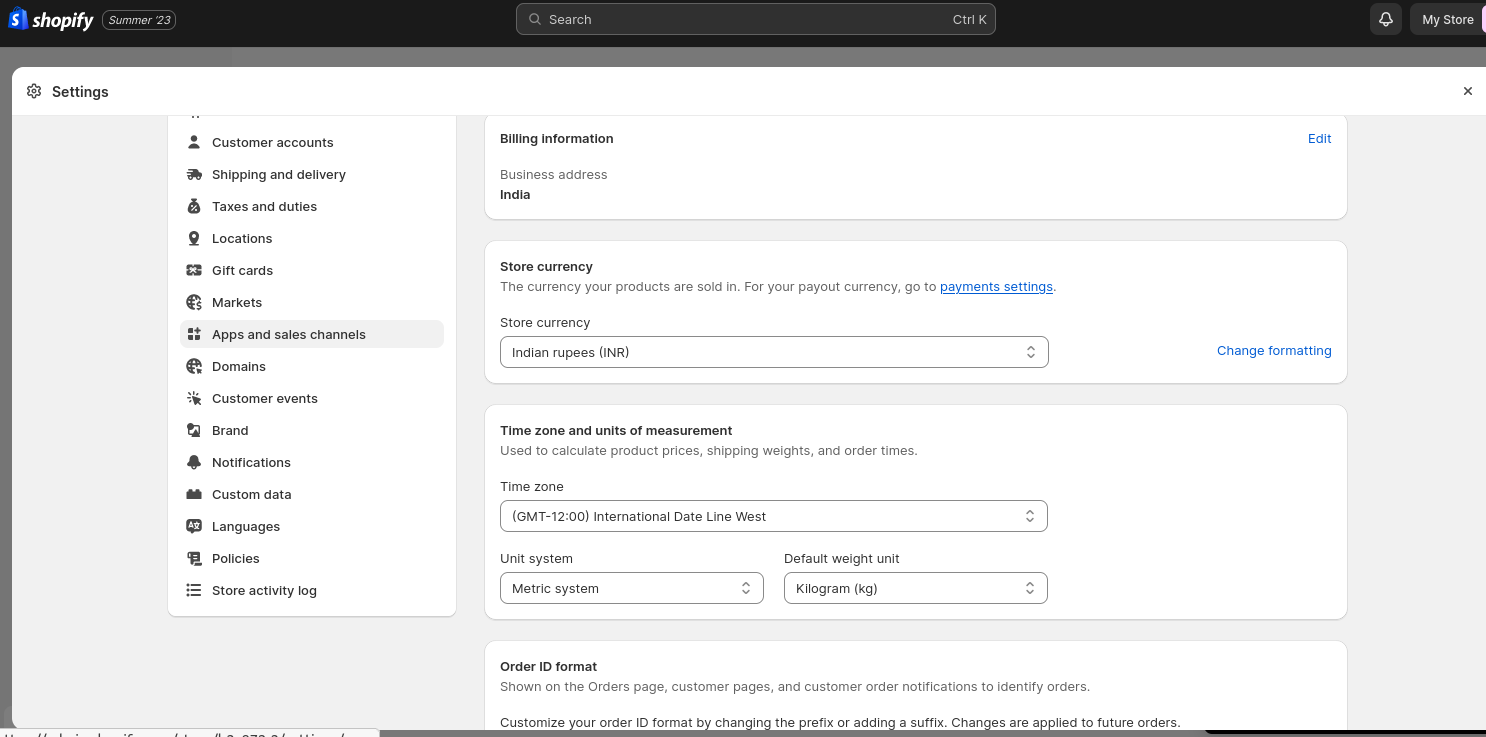Click the Shipping and delivery truck icon
This screenshot has height=737, width=1486.
click(x=194, y=174)
